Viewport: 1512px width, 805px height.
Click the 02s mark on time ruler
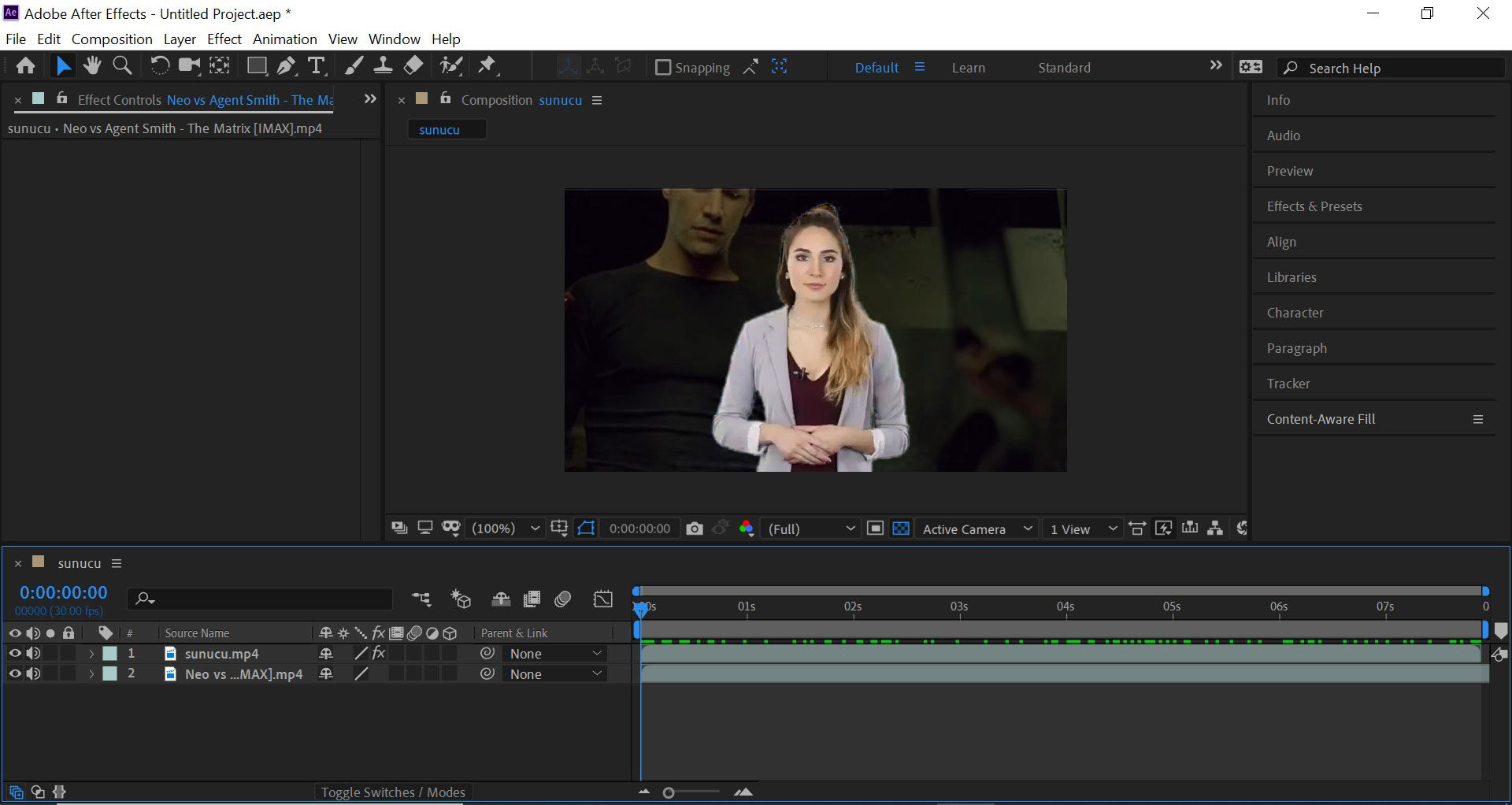[853, 607]
